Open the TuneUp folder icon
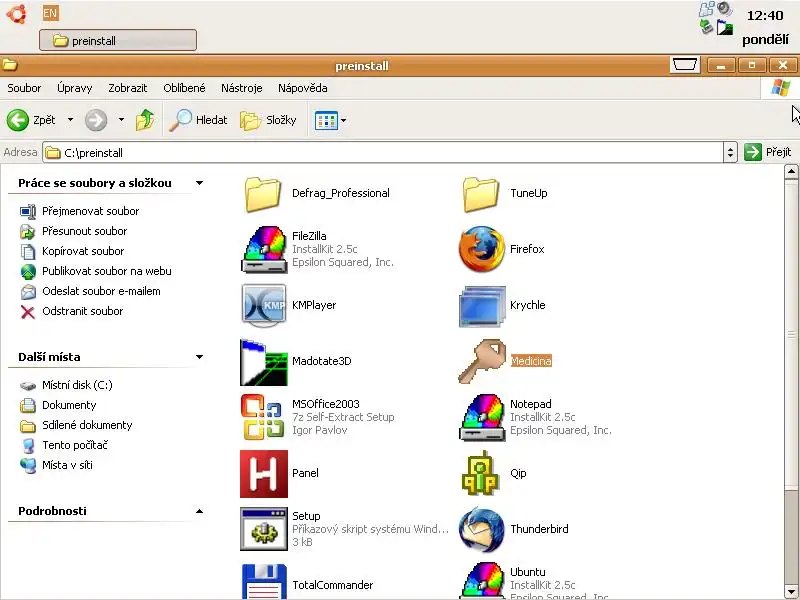The width and height of the screenshot is (800, 600). [481, 194]
